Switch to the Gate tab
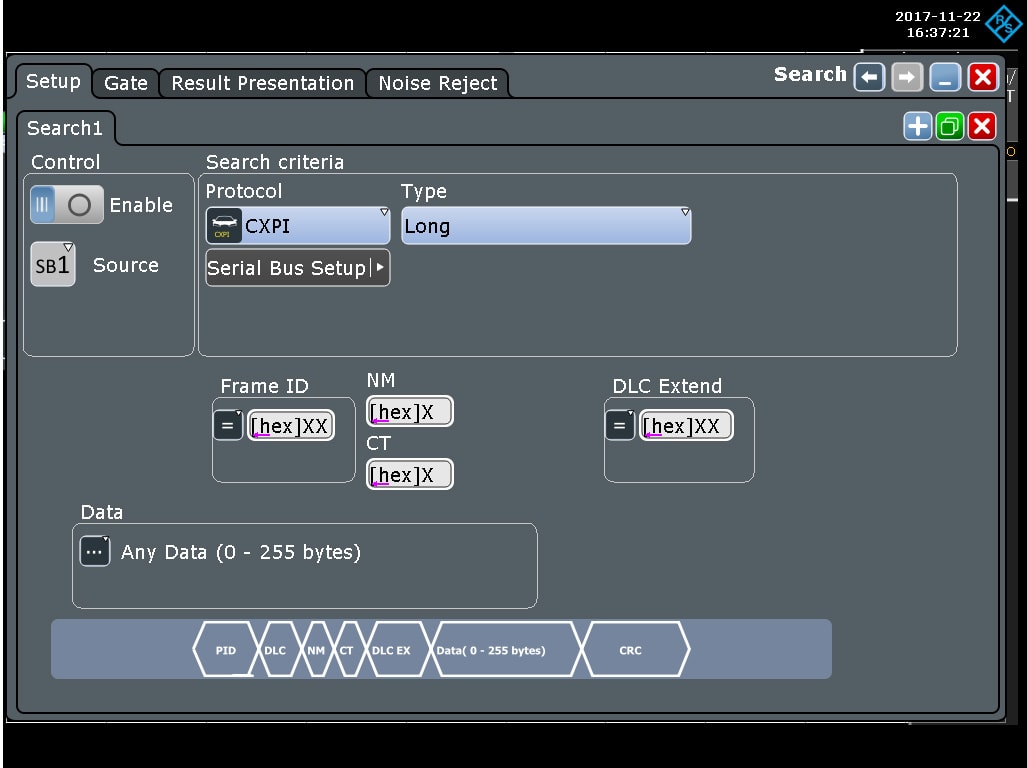This screenshot has height=768, width=1027. click(x=125, y=84)
